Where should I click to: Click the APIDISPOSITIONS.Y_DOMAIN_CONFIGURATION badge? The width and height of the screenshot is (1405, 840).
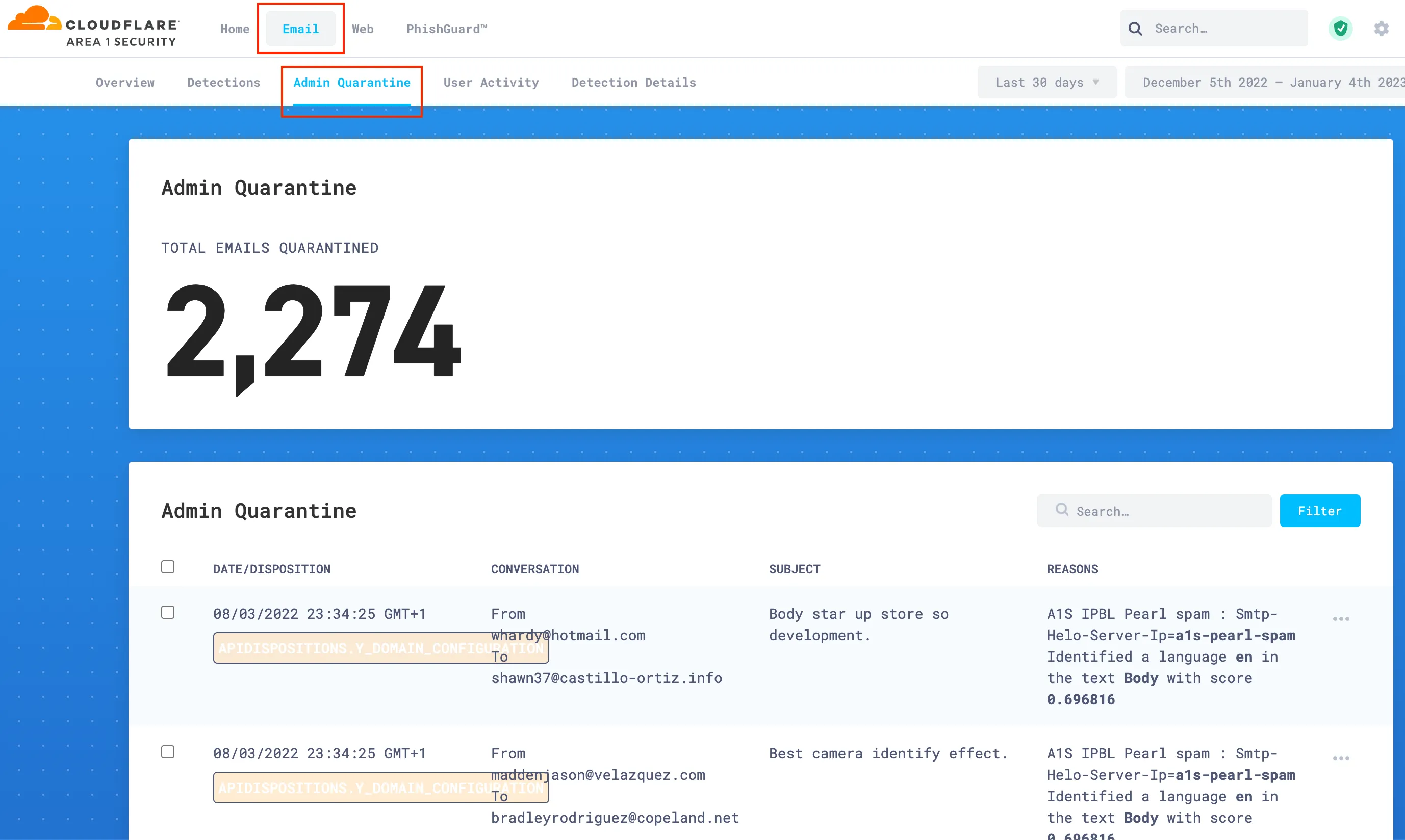point(380,647)
